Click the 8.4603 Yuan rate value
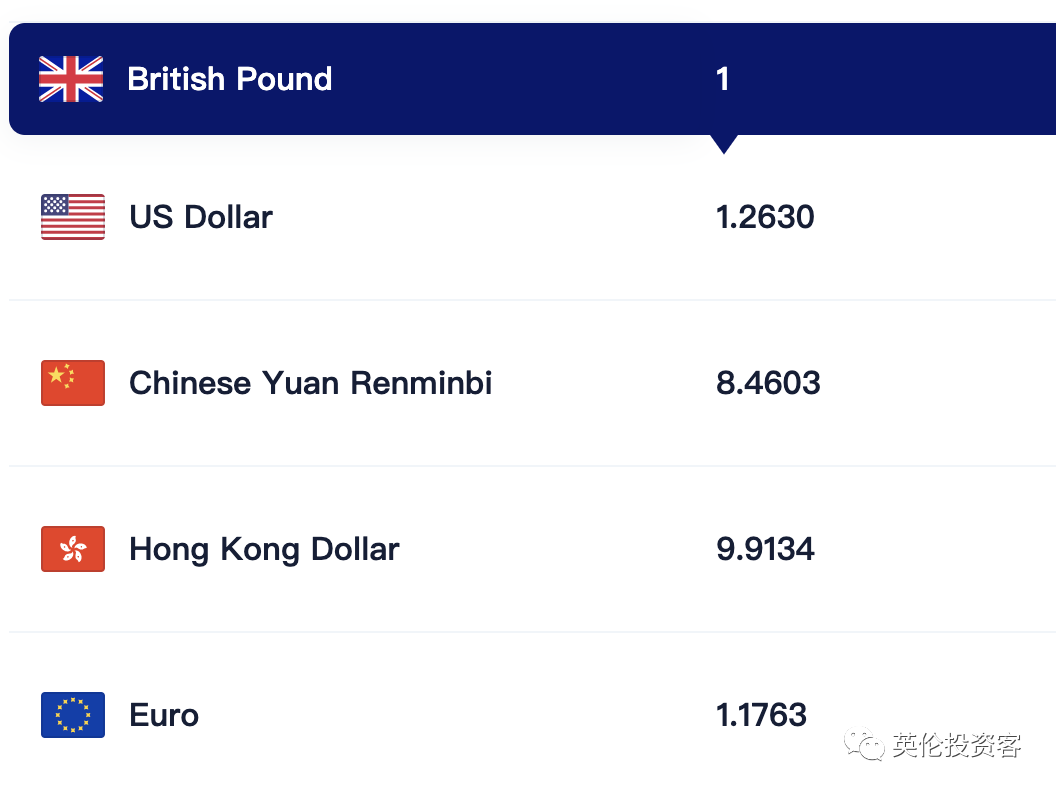The image size is (1056, 792). tap(768, 383)
